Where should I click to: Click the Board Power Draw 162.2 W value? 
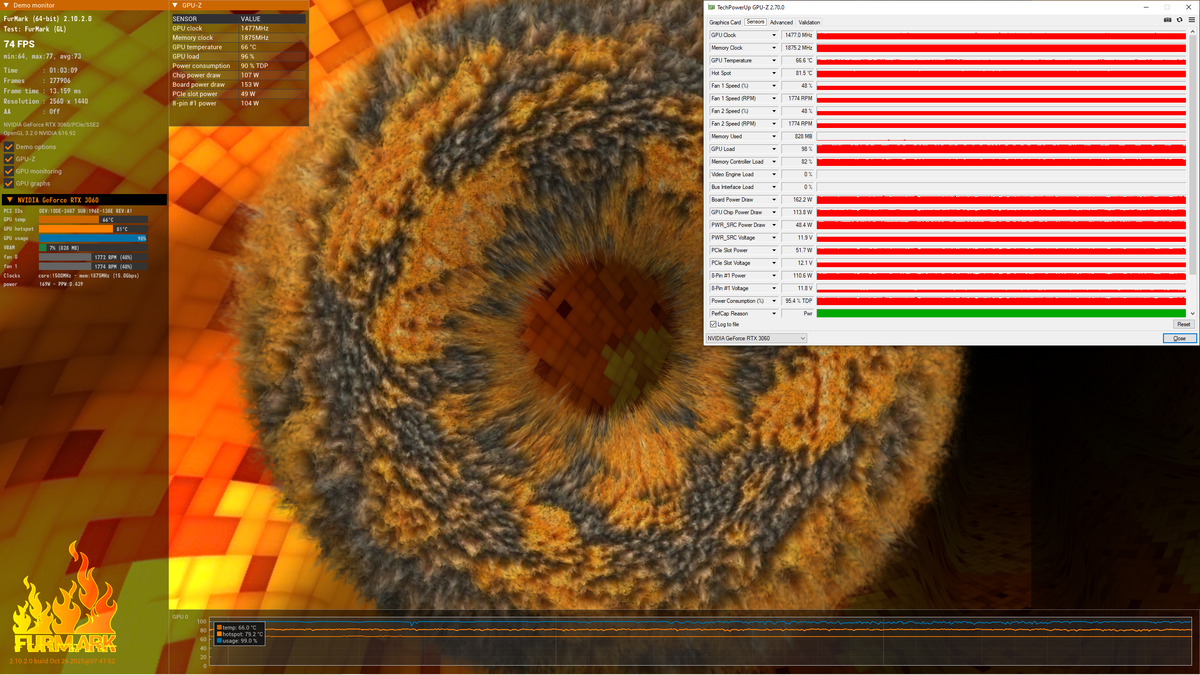[x=798, y=200]
